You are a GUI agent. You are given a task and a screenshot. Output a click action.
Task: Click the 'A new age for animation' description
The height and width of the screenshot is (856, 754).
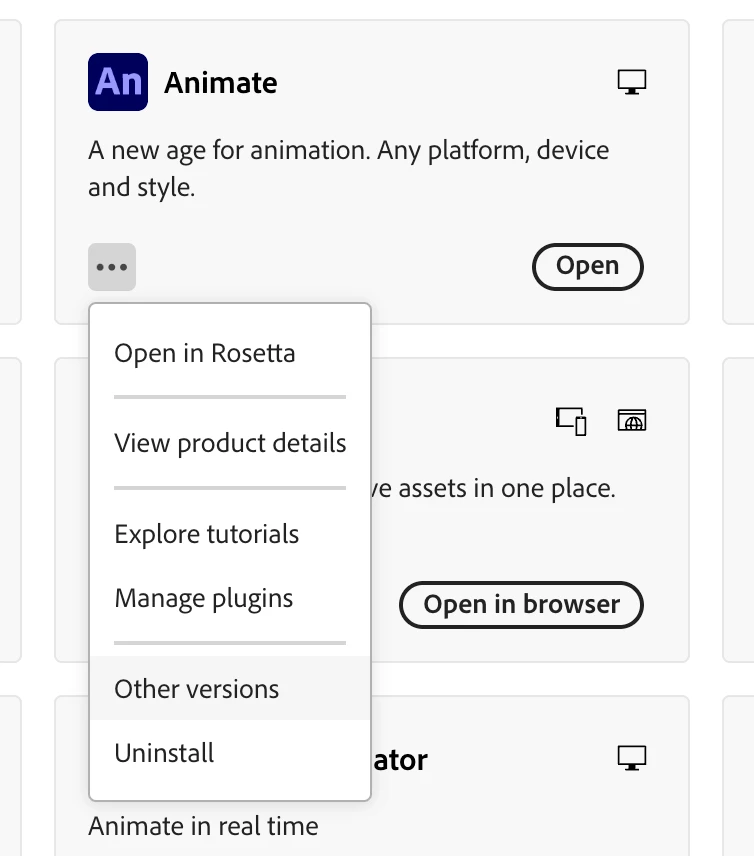348,168
